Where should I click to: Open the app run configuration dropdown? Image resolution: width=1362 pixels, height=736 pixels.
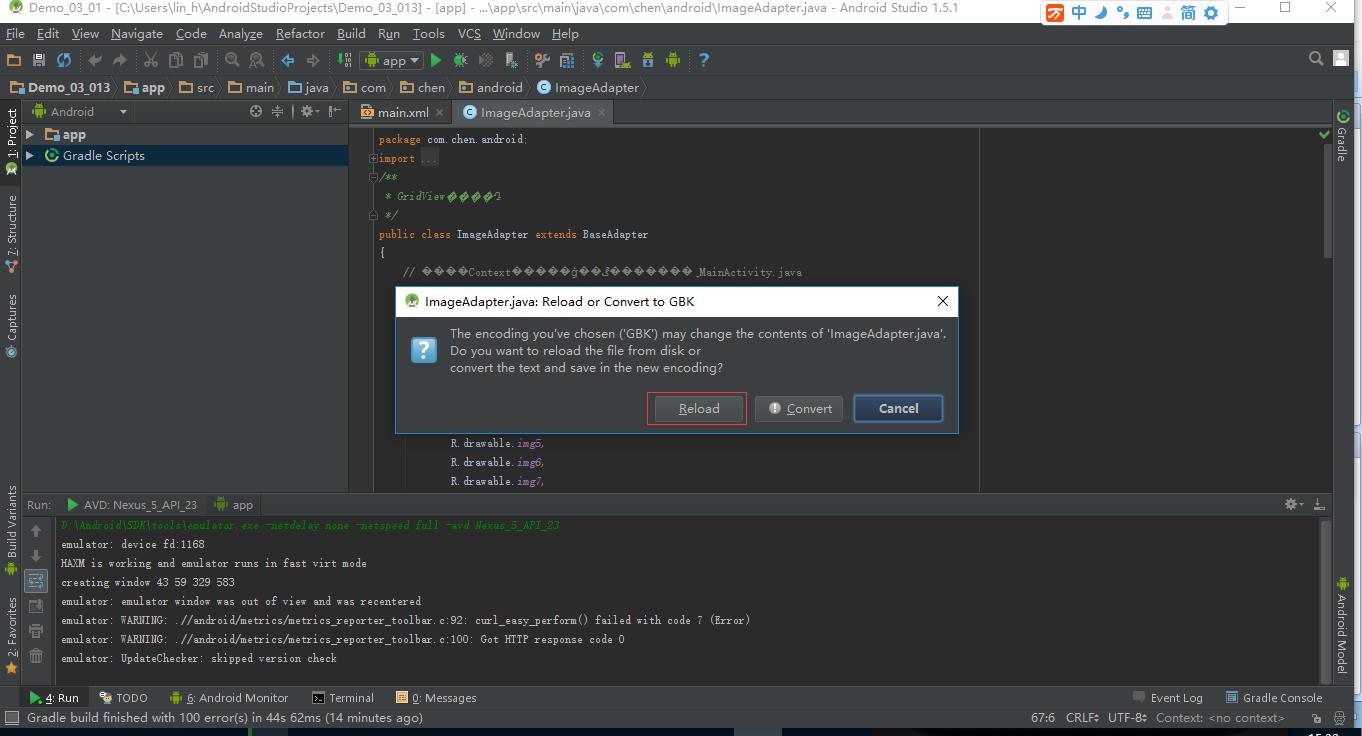tap(392, 60)
